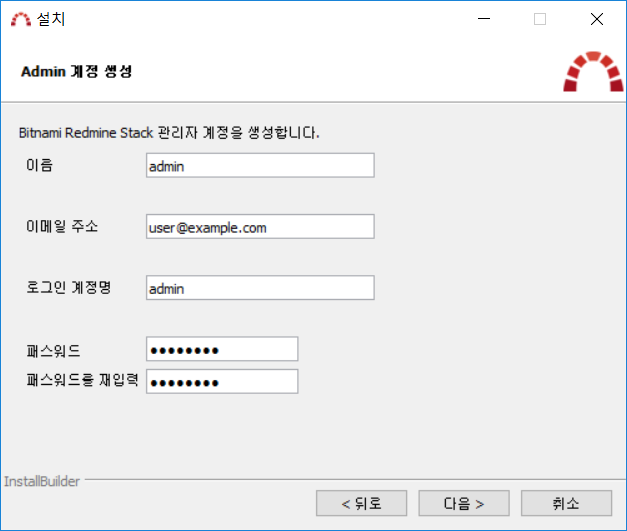Click the 'InstallBuilder' footer text
The image size is (627, 531).
42,481
